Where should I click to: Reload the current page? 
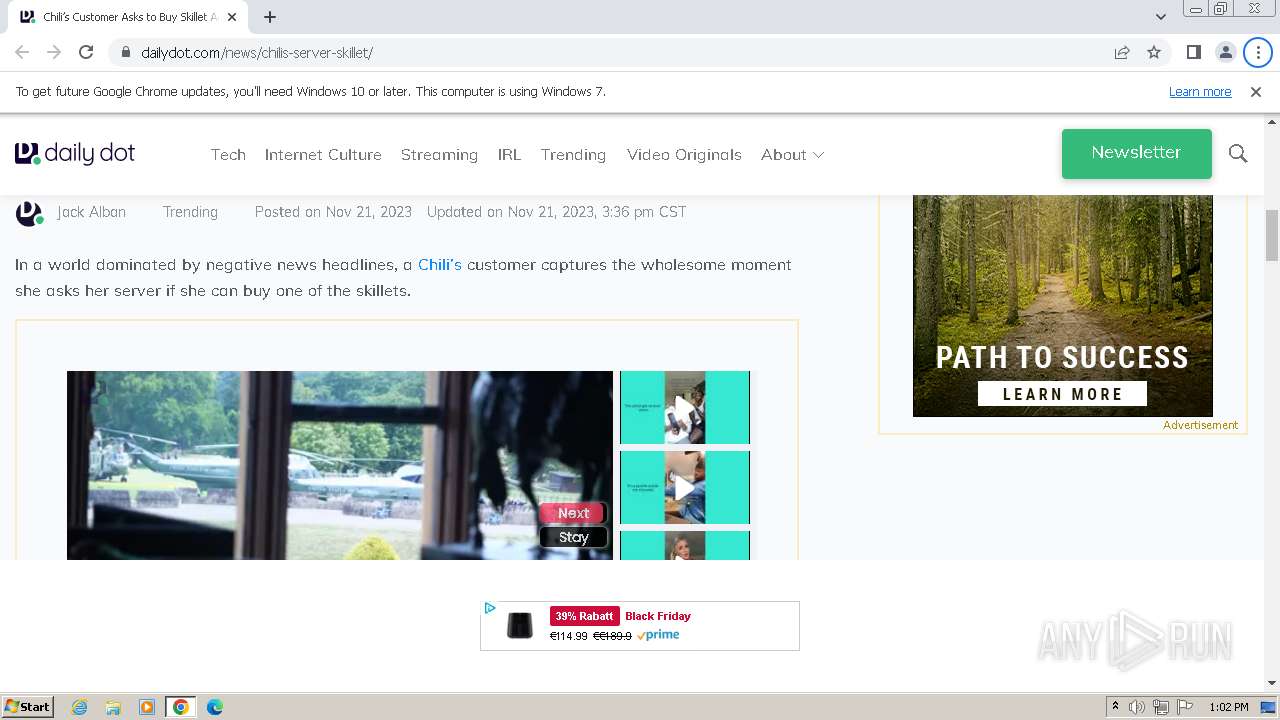pos(86,52)
